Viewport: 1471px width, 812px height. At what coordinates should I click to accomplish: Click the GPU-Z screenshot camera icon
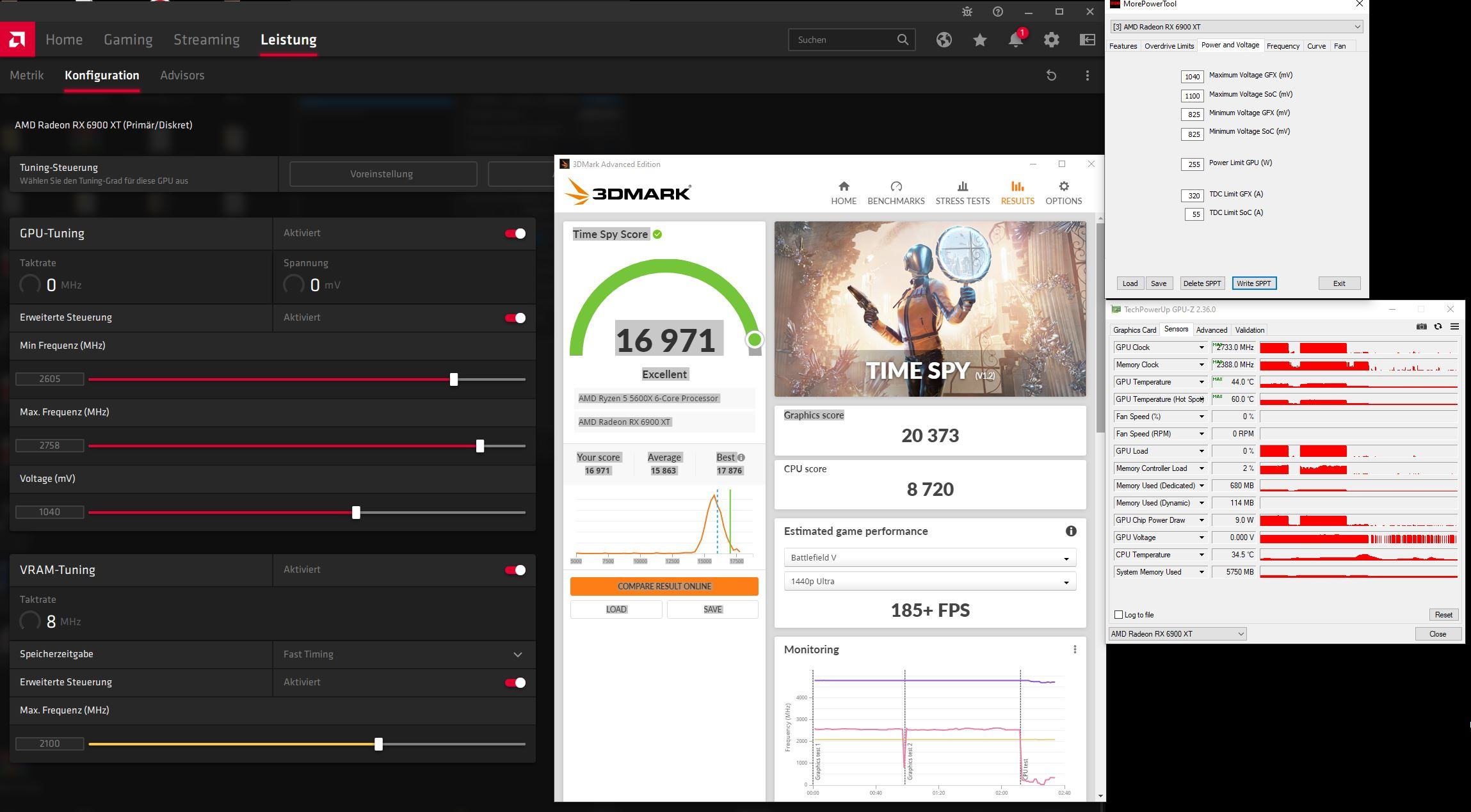click(1421, 326)
